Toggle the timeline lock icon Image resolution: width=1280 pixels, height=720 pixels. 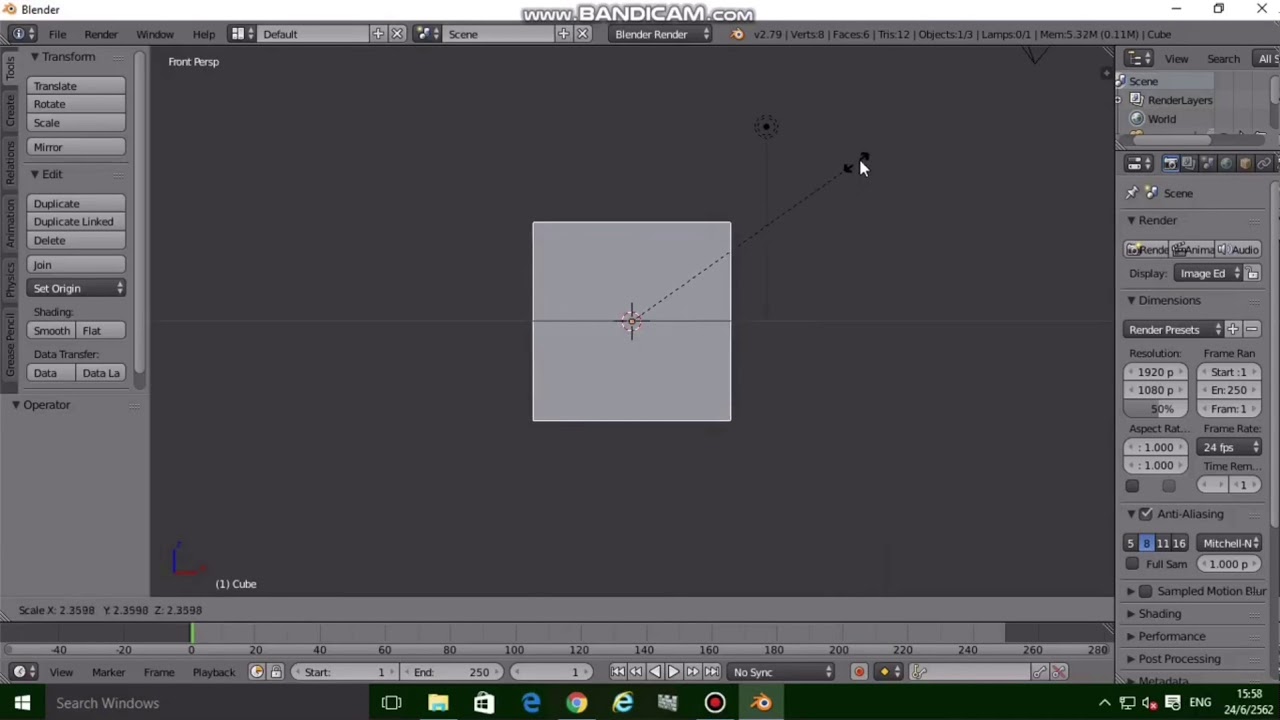(x=276, y=672)
